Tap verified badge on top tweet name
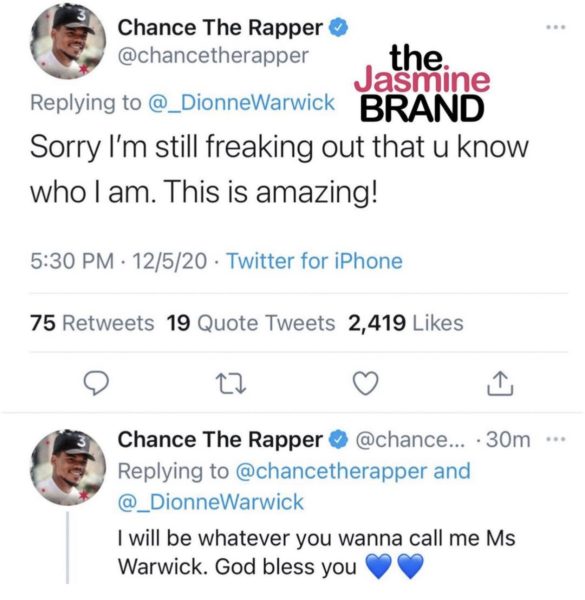The width and height of the screenshot is (585, 600). 339,28
